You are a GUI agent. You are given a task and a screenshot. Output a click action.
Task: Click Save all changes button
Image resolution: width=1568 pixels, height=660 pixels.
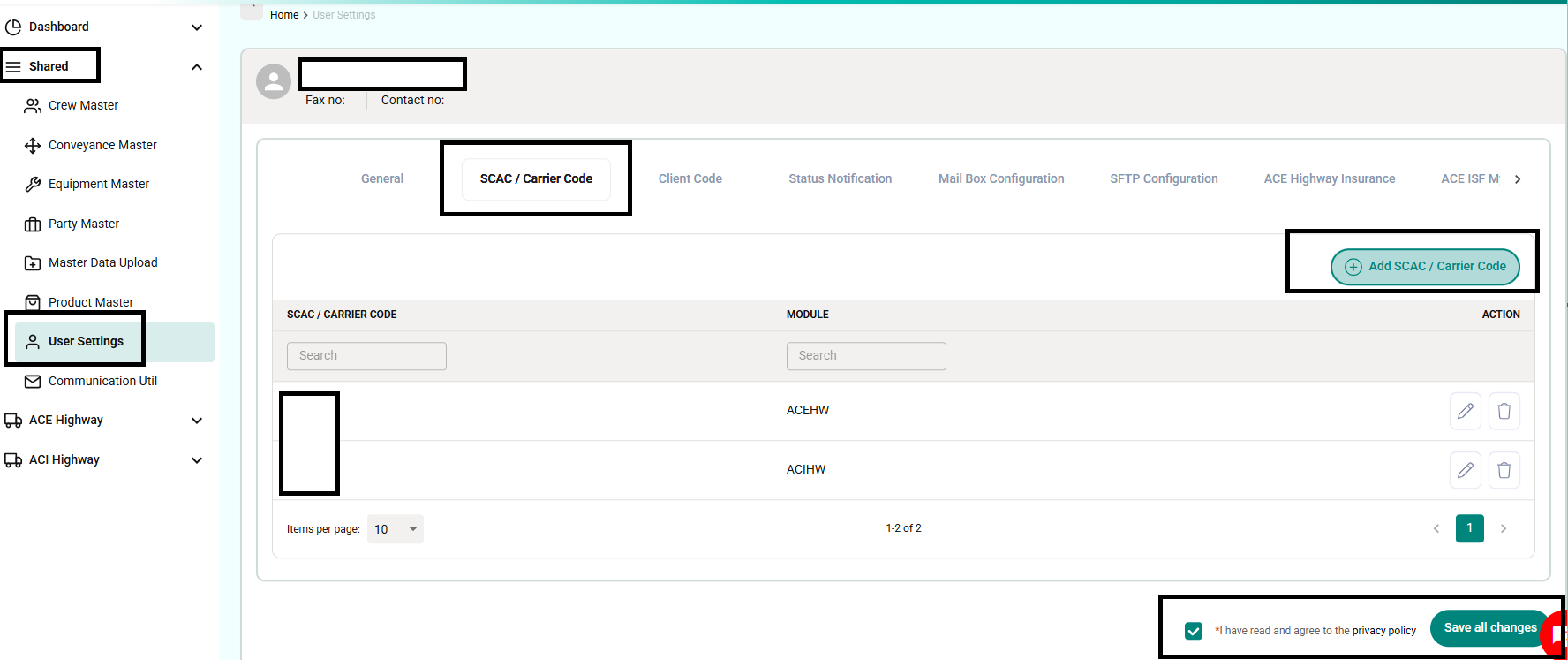1489,627
